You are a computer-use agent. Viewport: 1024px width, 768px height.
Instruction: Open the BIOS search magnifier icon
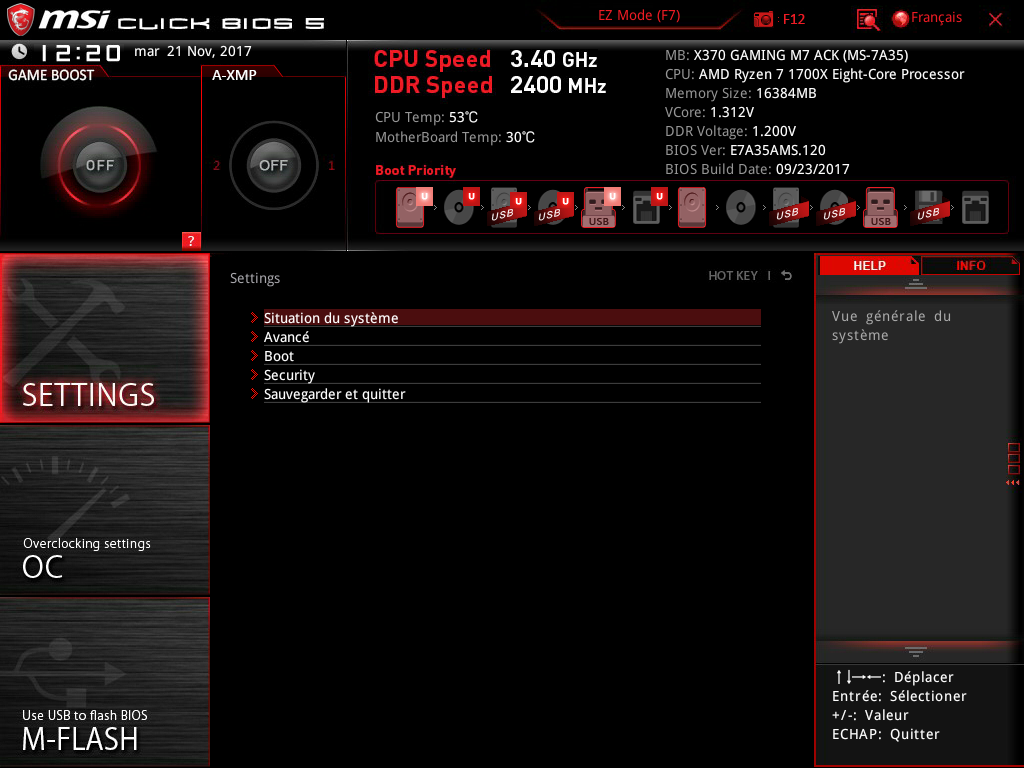pyautogui.click(x=867, y=20)
